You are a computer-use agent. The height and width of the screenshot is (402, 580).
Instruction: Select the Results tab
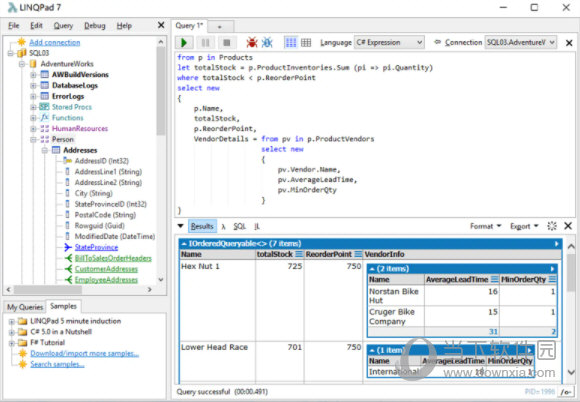click(202, 226)
